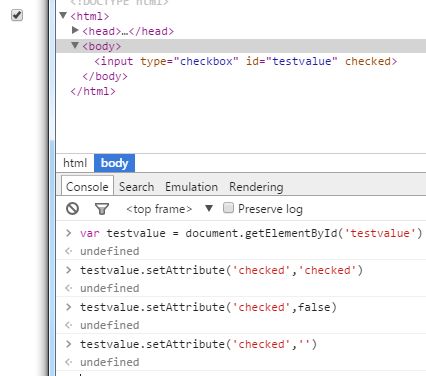
Task: Collapse the html element node
Action: click(x=63, y=15)
